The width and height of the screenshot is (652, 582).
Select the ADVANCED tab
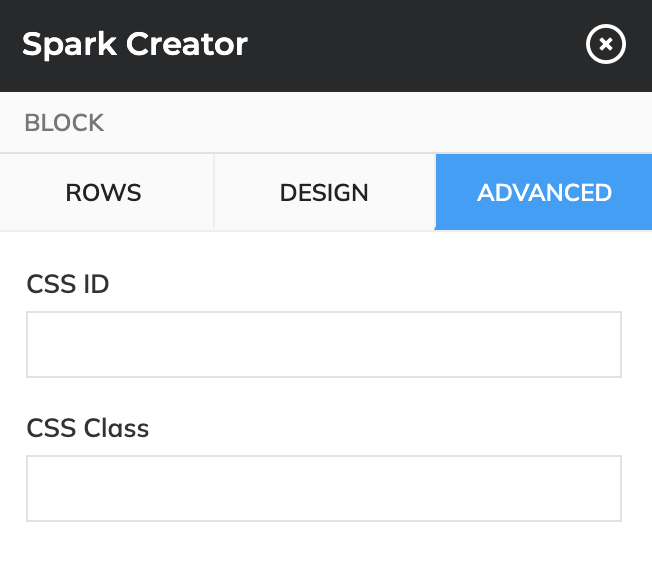click(x=544, y=192)
